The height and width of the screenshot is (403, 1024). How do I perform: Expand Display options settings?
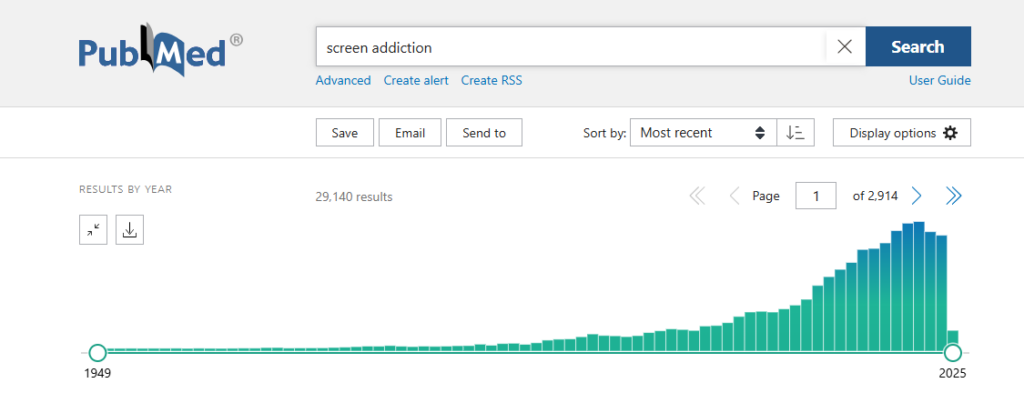pos(902,133)
